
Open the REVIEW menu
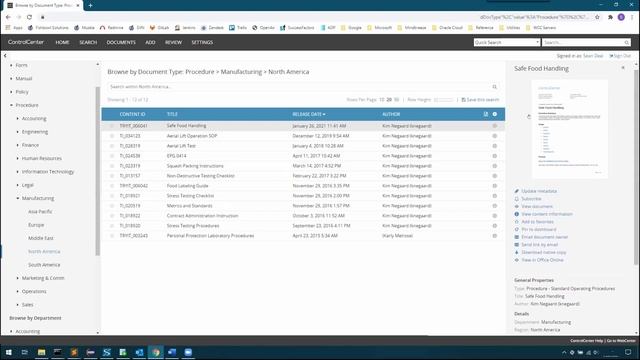point(173,42)
